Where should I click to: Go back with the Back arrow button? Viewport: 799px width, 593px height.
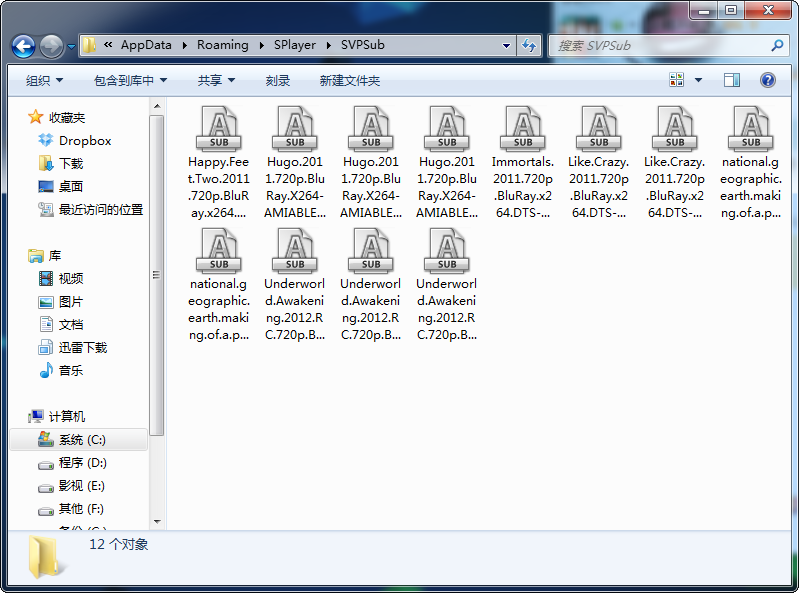(23, 46)
